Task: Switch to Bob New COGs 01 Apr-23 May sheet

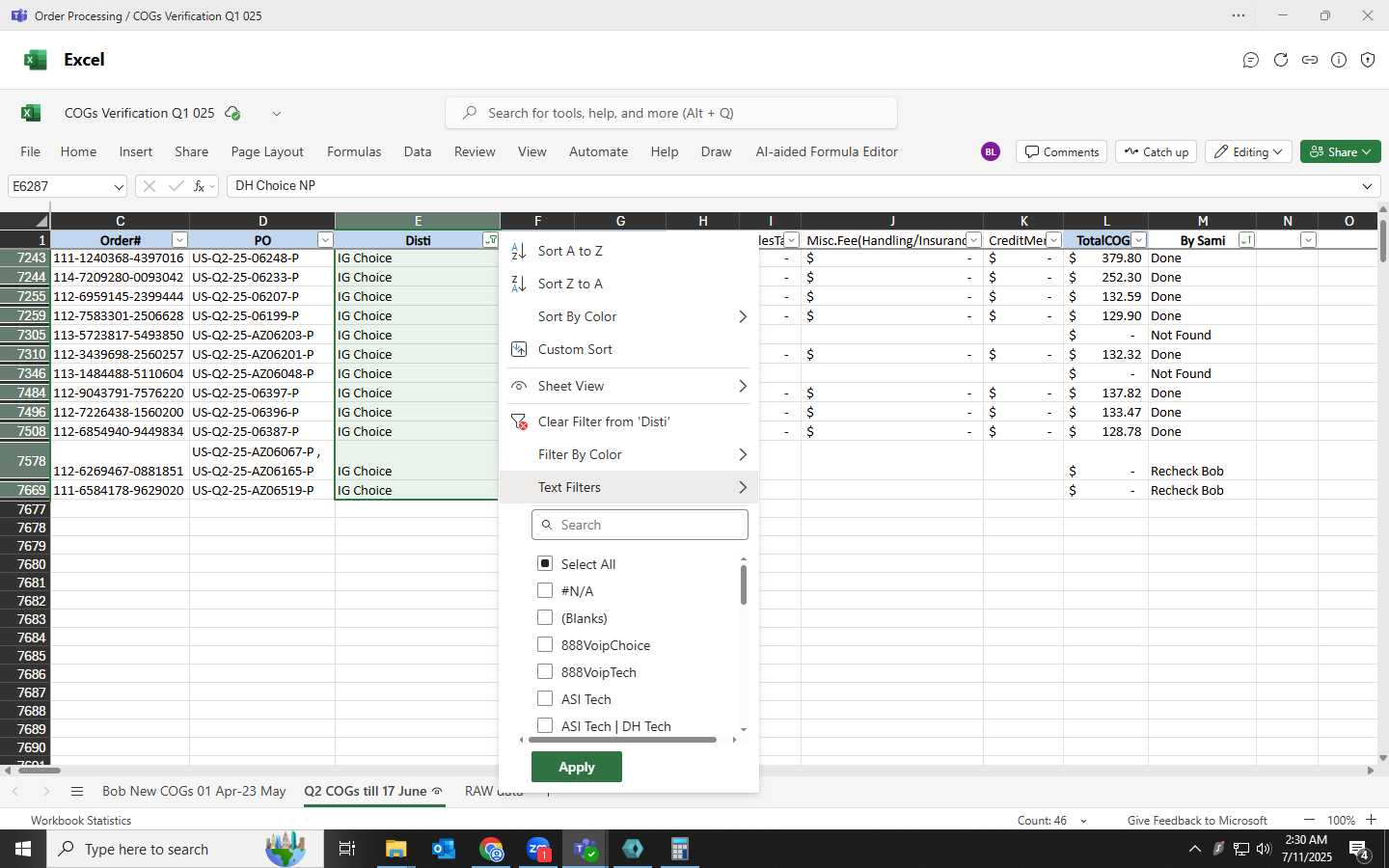Action: pyautogui.click(x=194, y=791)
